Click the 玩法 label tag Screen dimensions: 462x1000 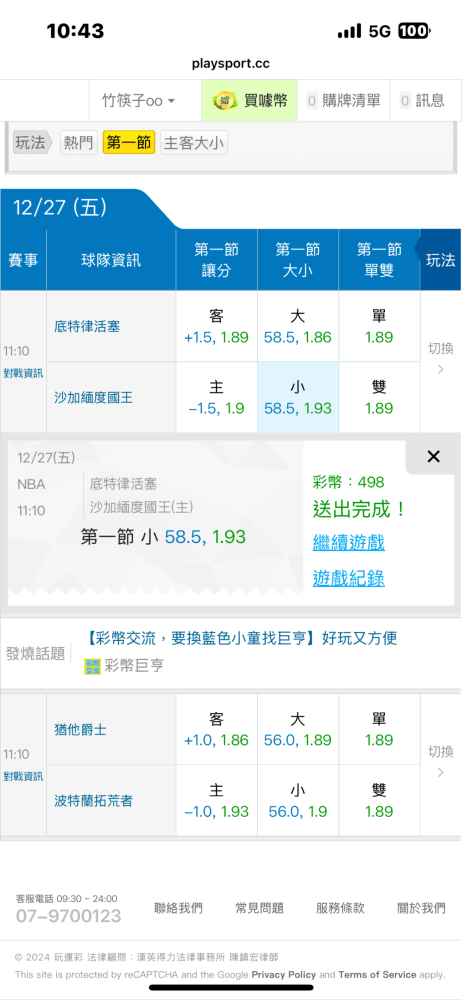tap(33, 143)
